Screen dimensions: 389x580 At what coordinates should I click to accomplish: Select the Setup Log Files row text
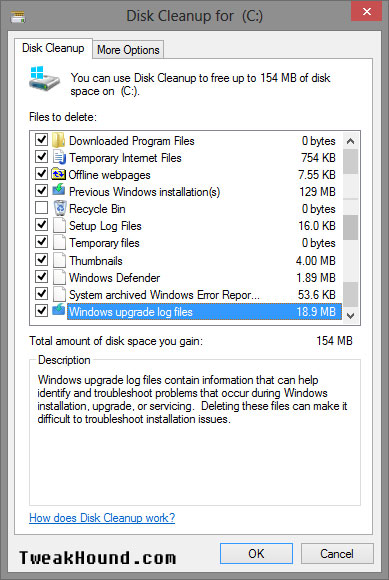[x=105, y=226]
